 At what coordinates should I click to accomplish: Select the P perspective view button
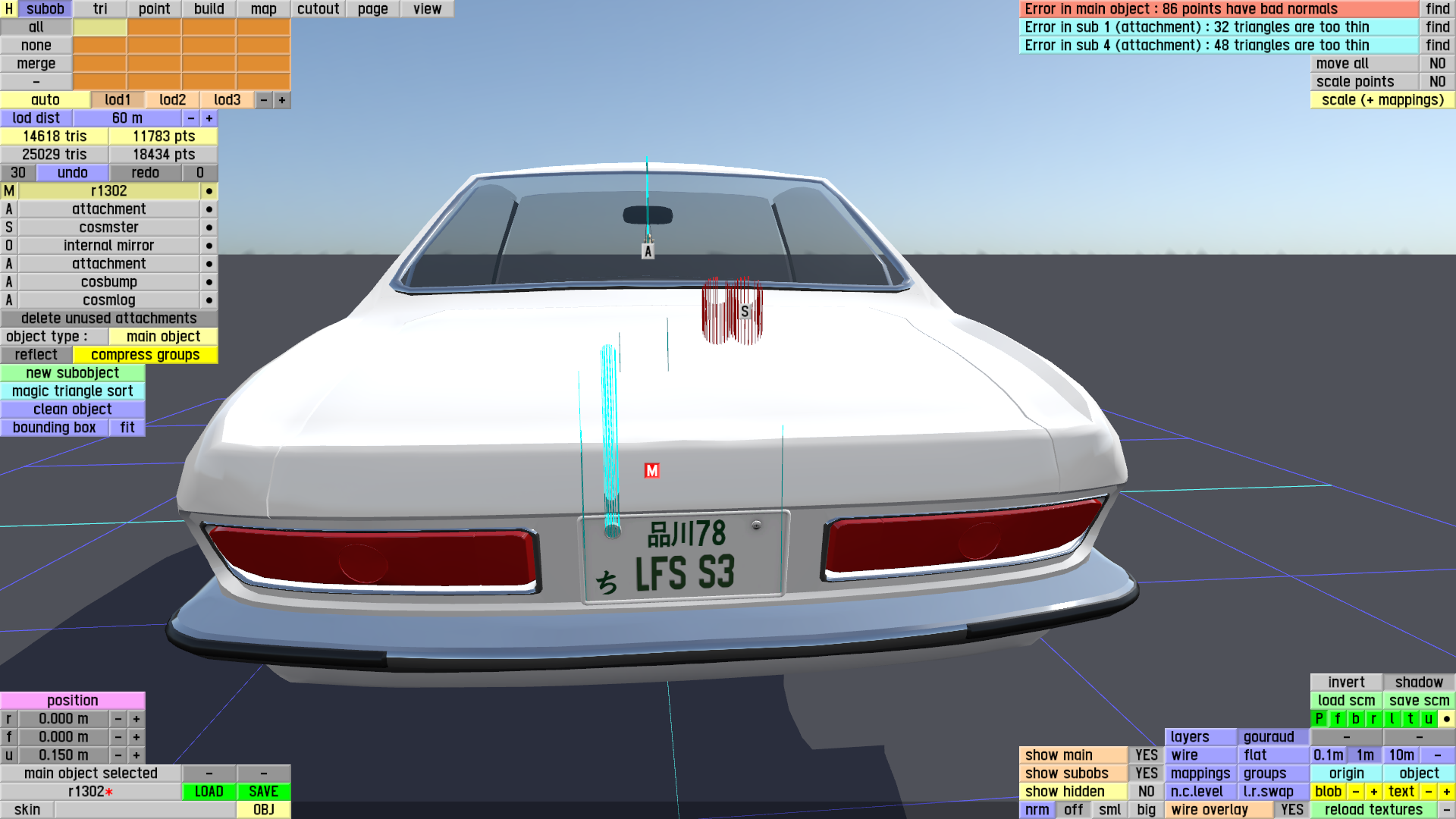point(1319,719)
